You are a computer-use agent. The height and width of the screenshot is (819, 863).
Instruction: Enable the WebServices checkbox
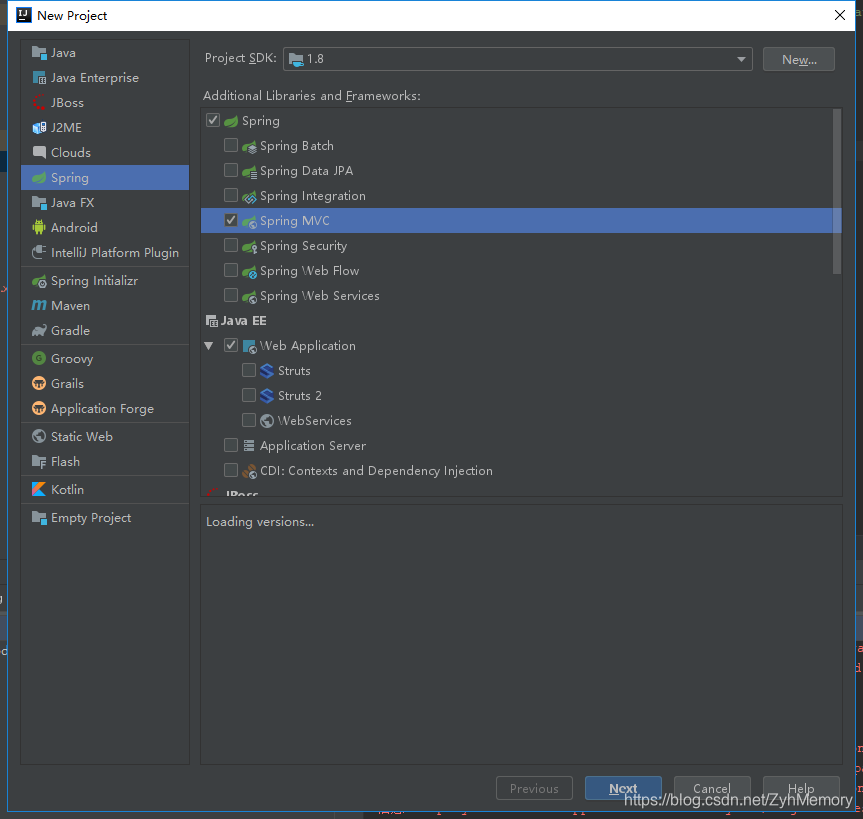pyautogui.click(x=249, y=421)
